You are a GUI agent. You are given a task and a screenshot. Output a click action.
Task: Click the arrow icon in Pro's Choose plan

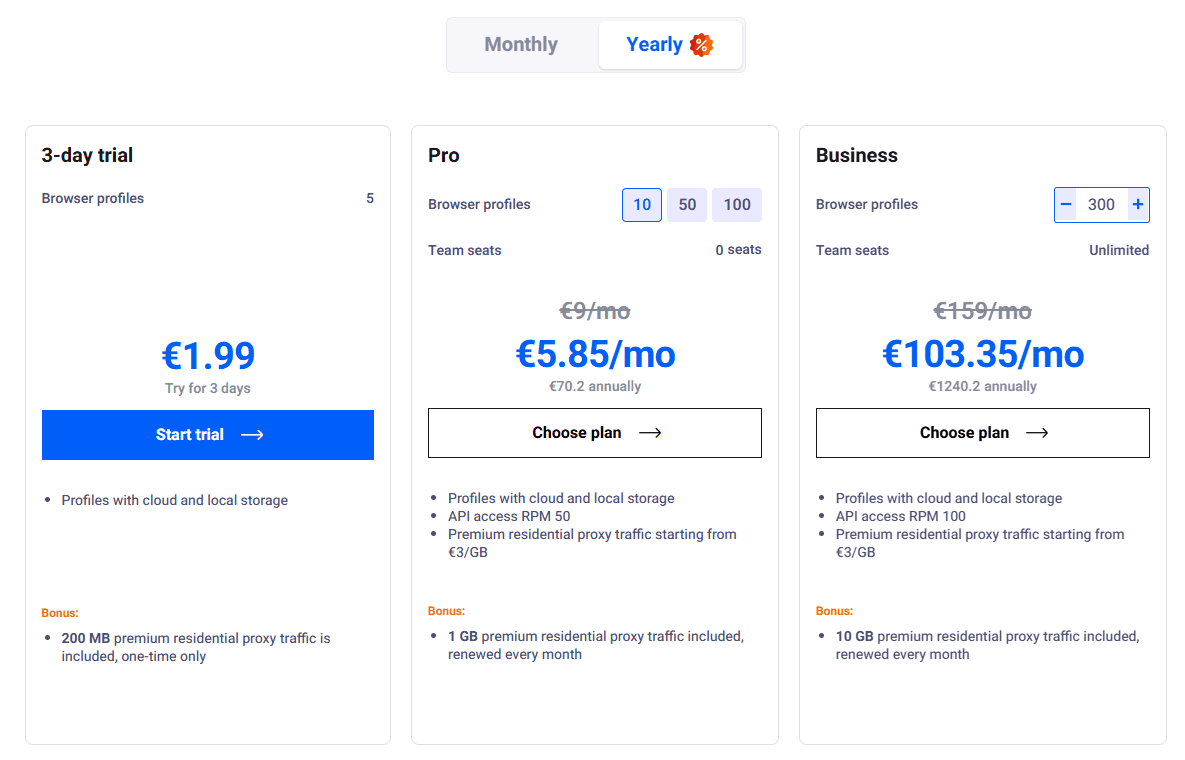coord(649,432)
